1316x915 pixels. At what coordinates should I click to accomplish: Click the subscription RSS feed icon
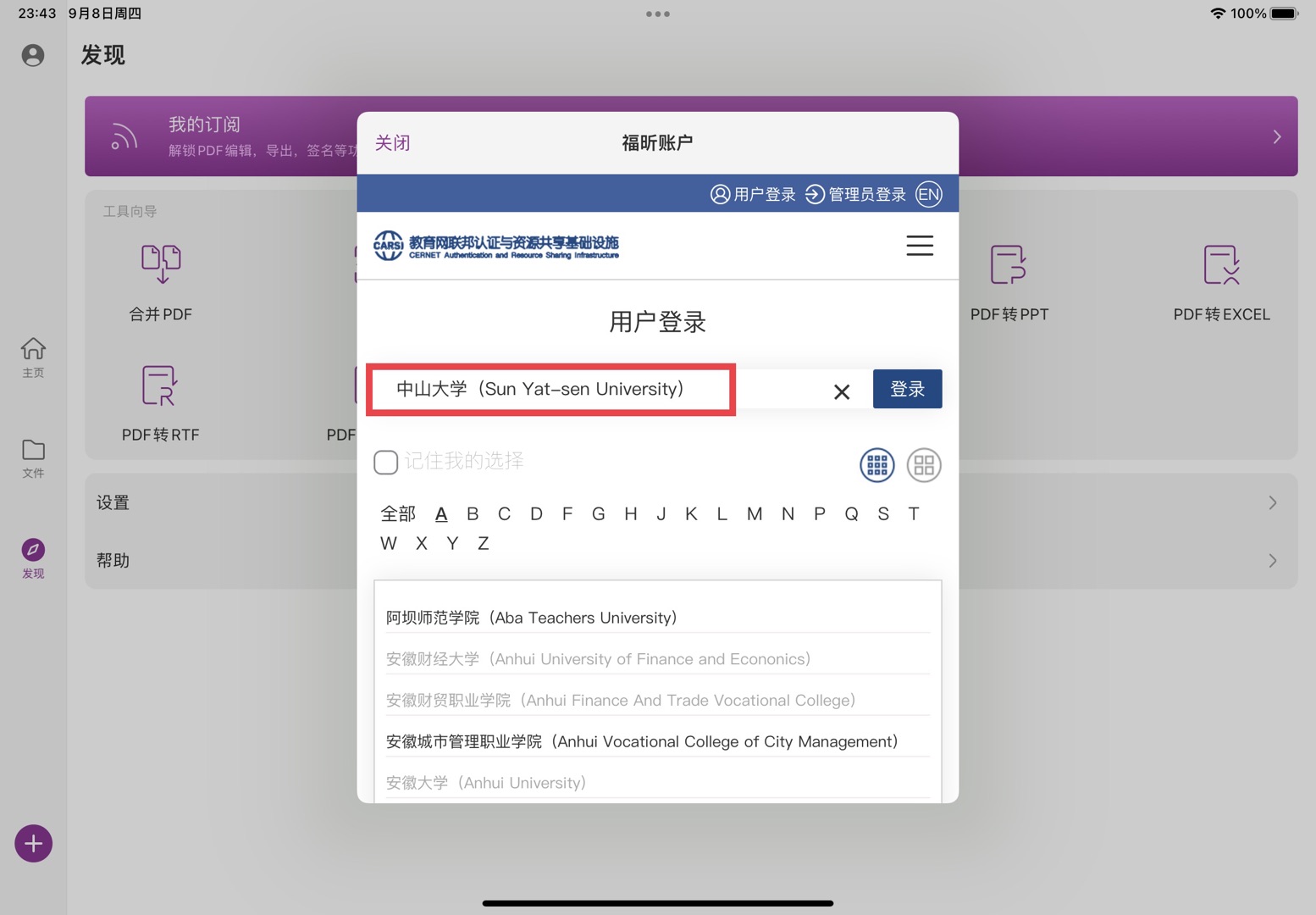pos(124,136)
